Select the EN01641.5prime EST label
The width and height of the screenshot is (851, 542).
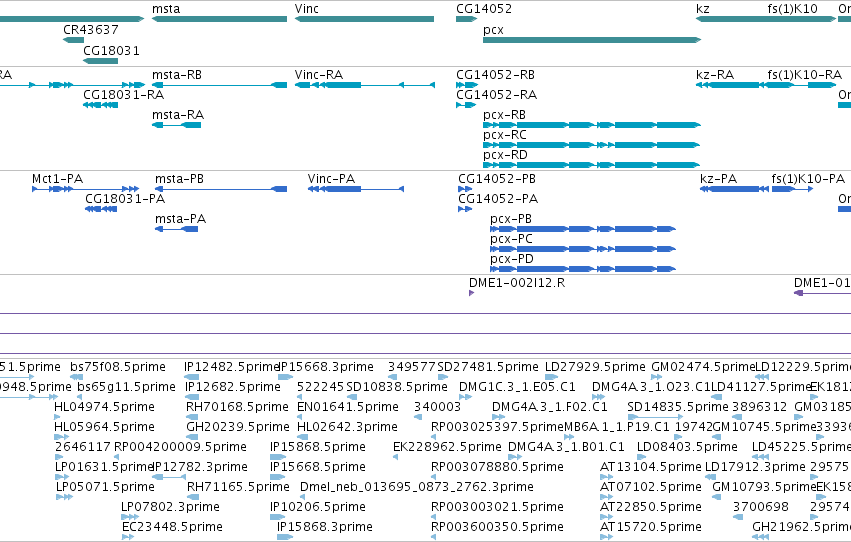(348, 407)
